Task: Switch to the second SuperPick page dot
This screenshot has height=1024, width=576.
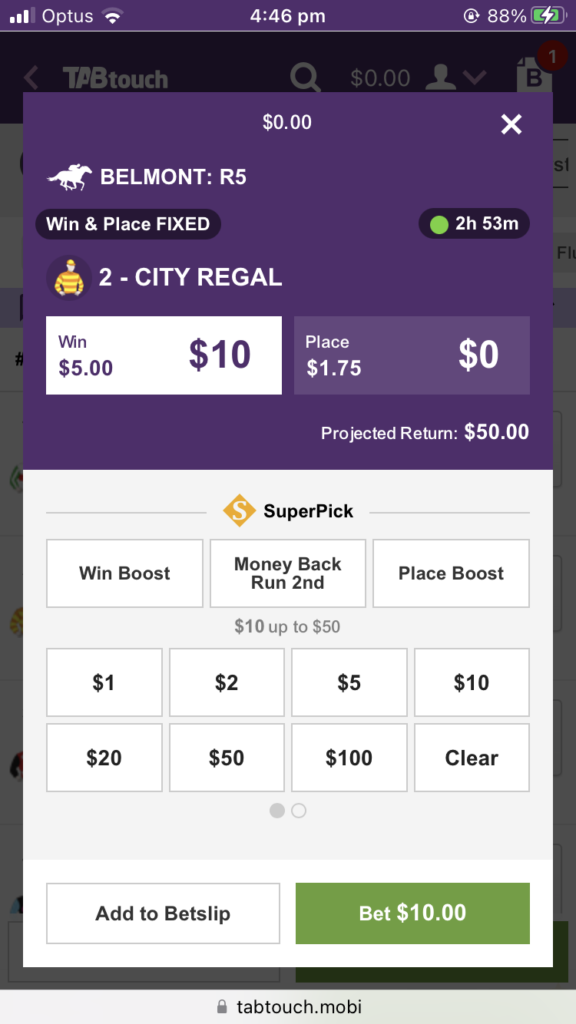Action: (x=299, y=811)
